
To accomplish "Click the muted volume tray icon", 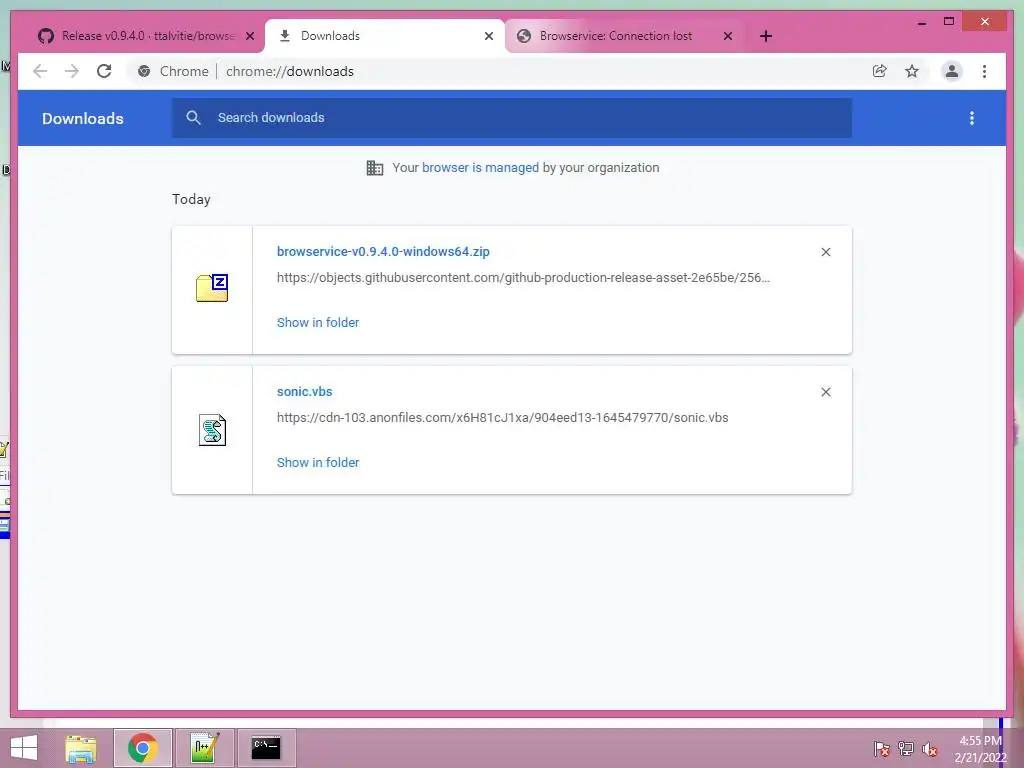I will point(930,749).
